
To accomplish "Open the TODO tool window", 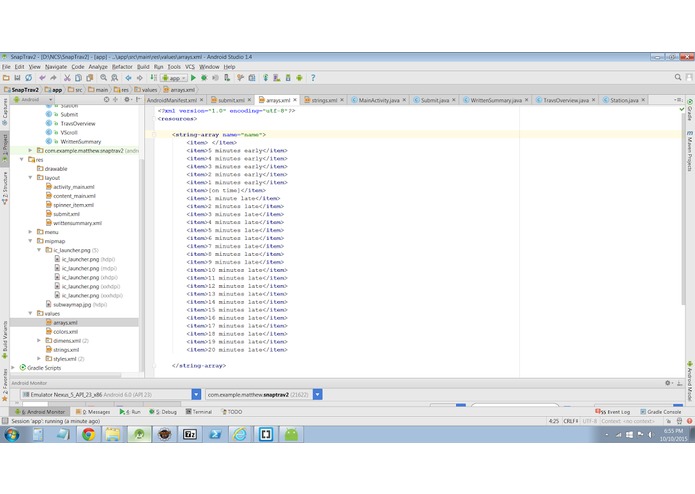I will (231, 412).
